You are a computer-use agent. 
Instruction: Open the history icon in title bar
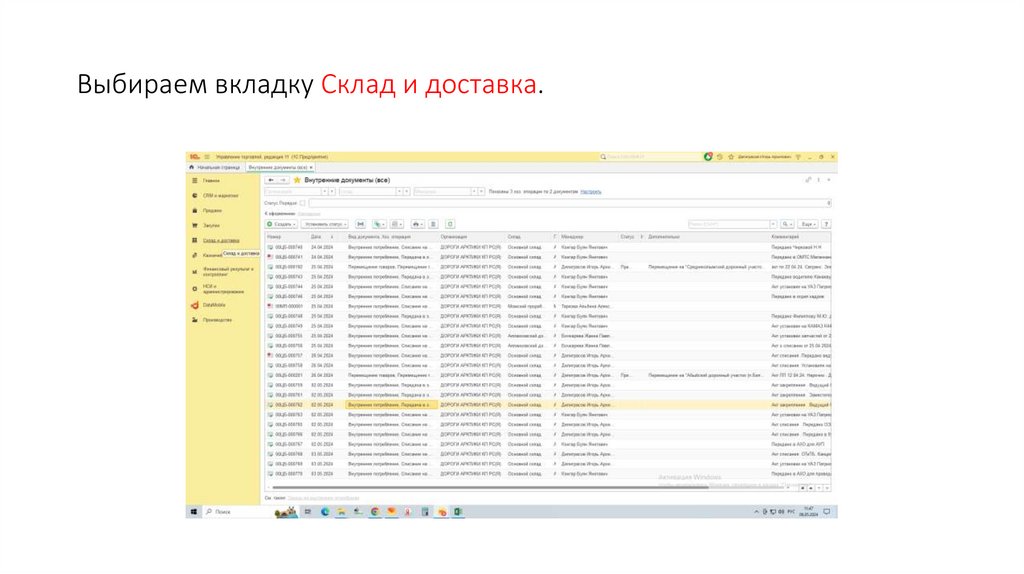[720, 157]
